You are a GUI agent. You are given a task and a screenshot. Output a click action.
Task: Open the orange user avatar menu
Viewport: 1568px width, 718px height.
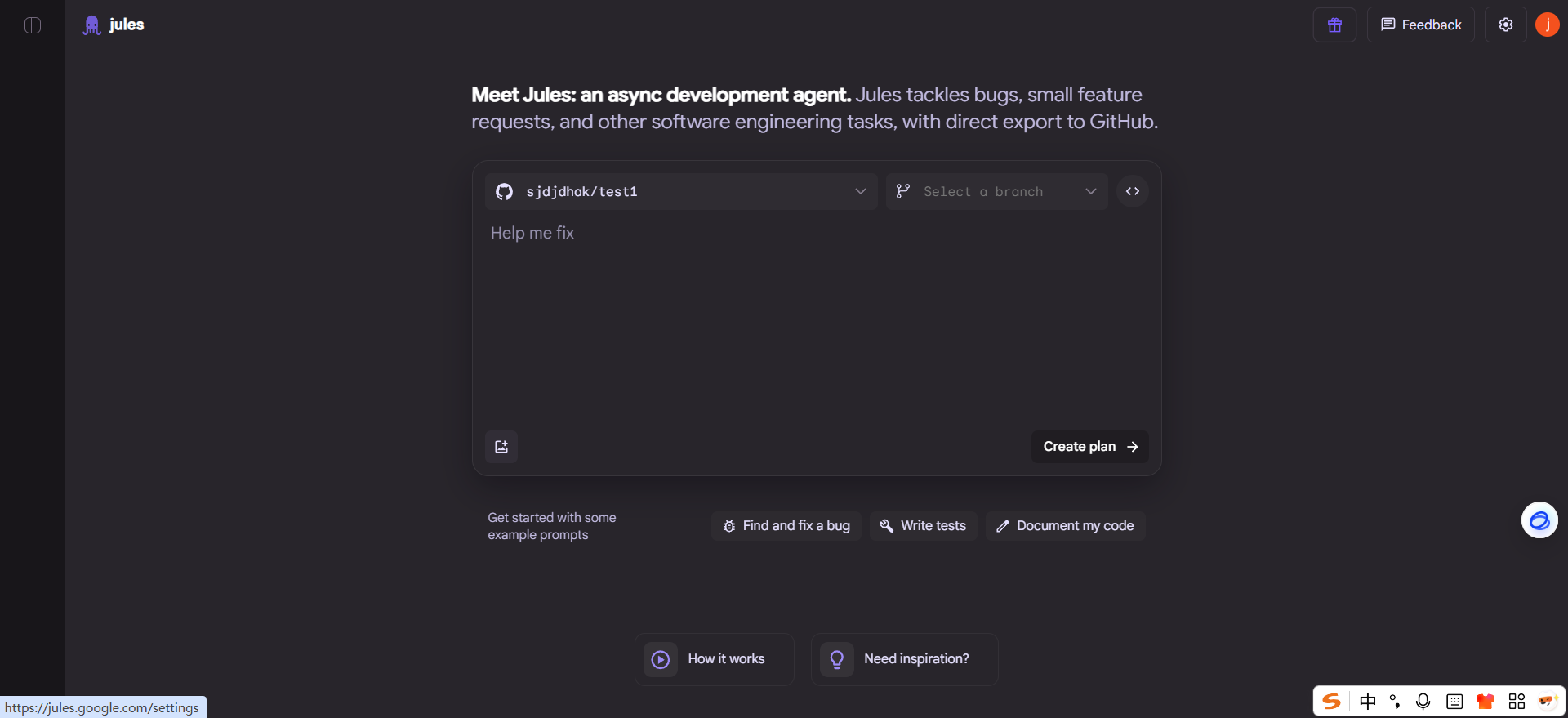(1548, 25)
